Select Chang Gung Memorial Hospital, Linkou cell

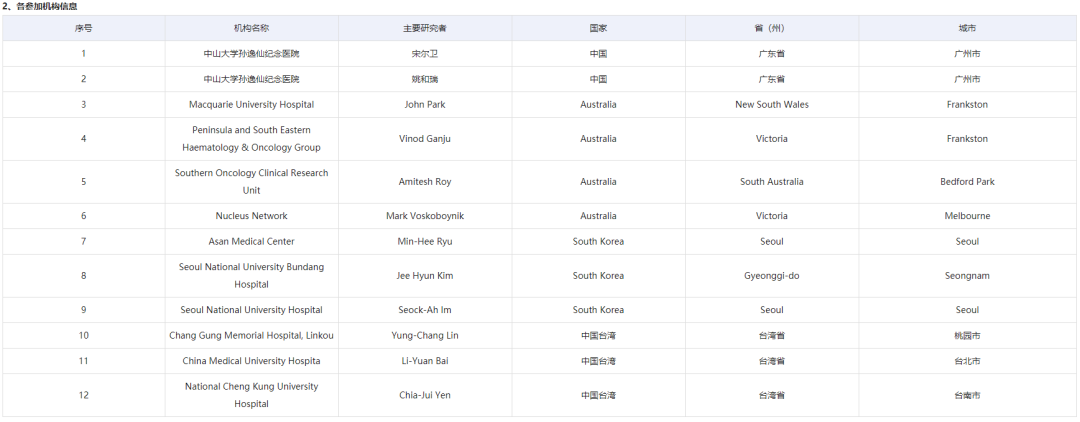[251, 335]
